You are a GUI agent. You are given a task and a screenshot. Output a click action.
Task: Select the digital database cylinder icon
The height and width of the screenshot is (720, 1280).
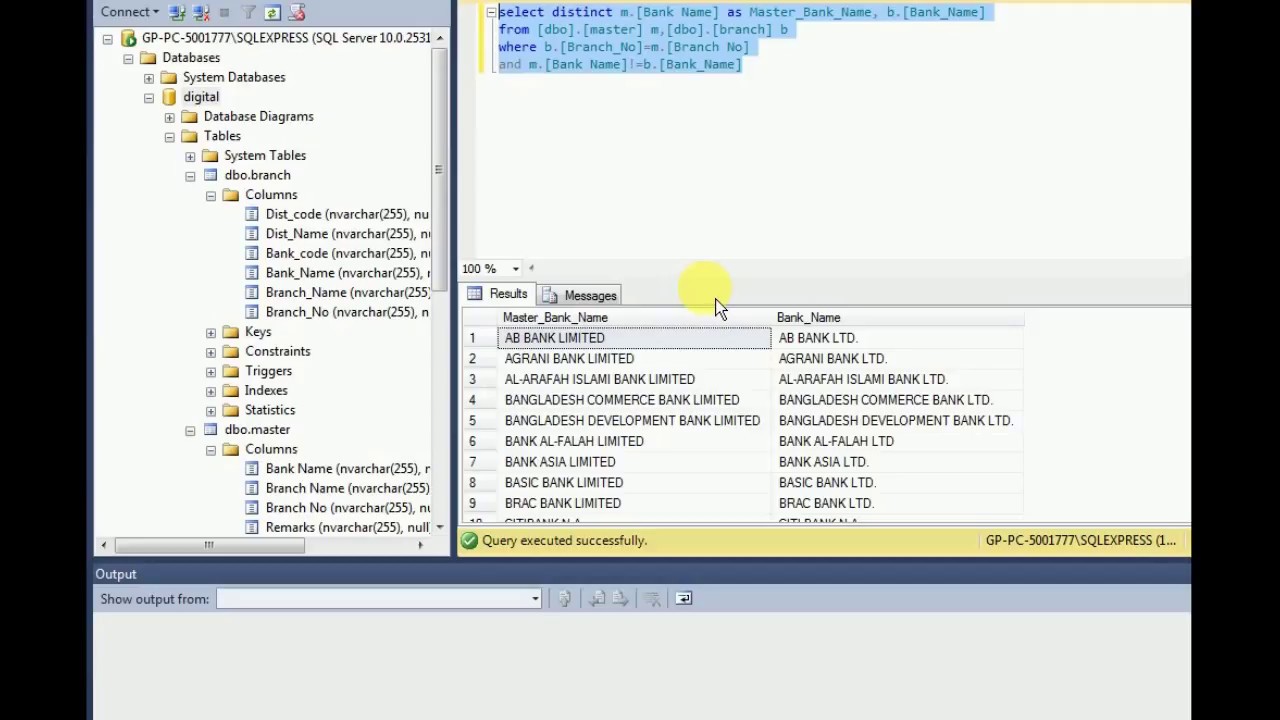point(169,97)
